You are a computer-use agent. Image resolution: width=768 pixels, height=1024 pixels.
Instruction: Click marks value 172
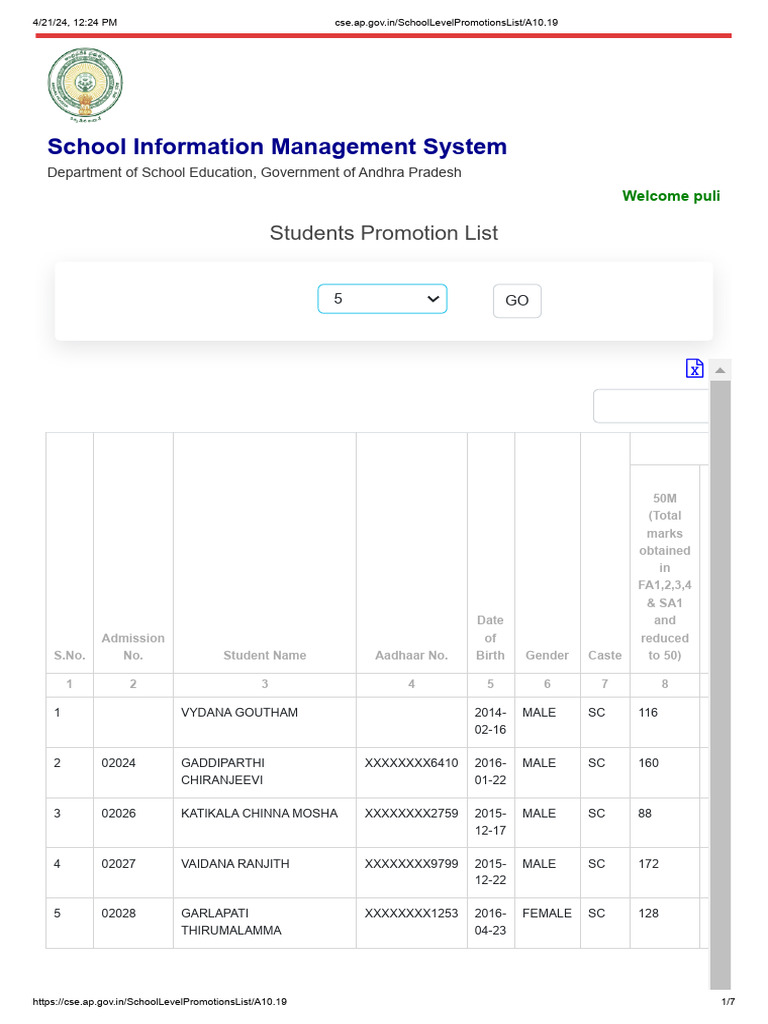[648, 863]
